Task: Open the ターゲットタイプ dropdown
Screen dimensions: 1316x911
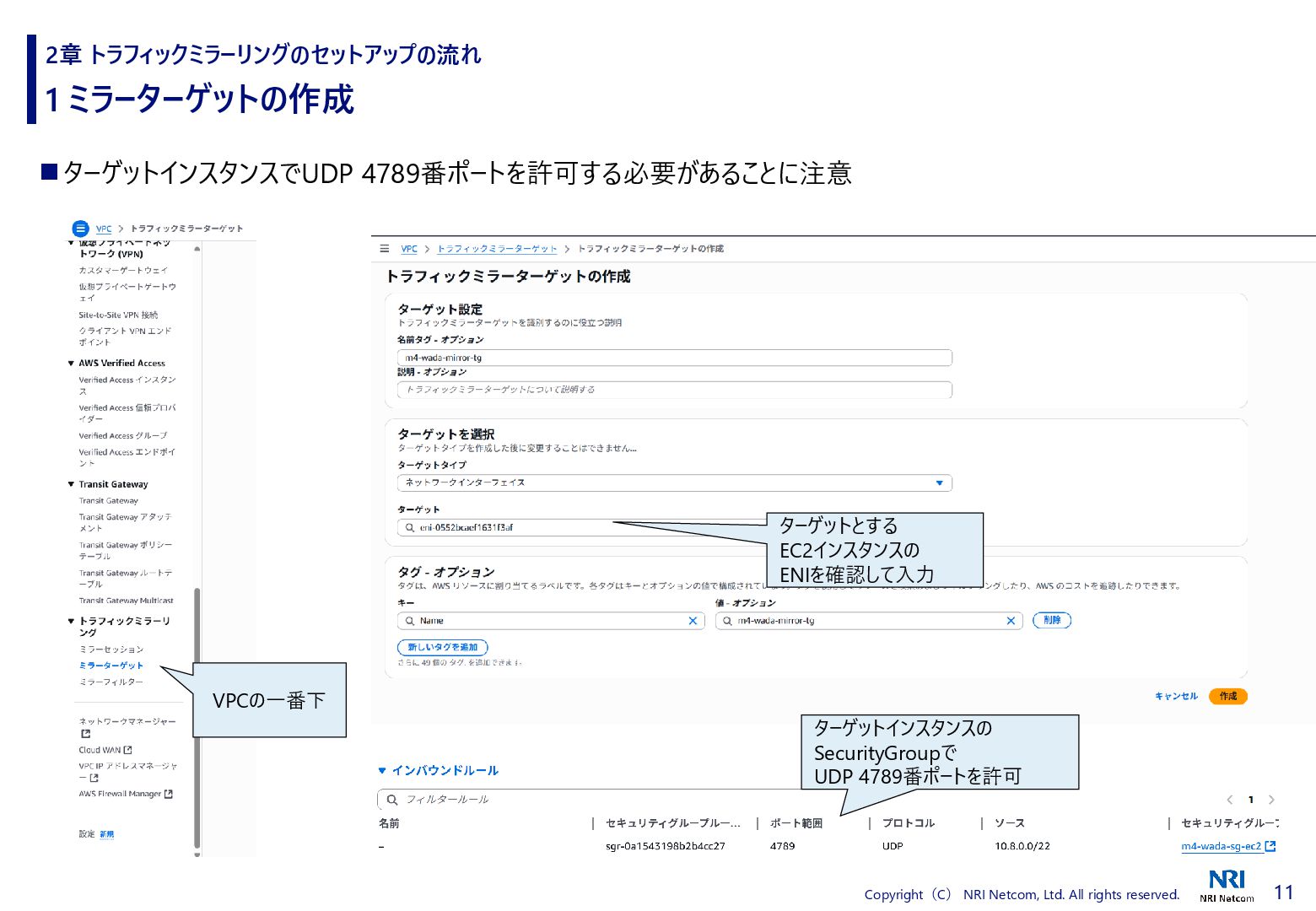Action: point(674,482)
